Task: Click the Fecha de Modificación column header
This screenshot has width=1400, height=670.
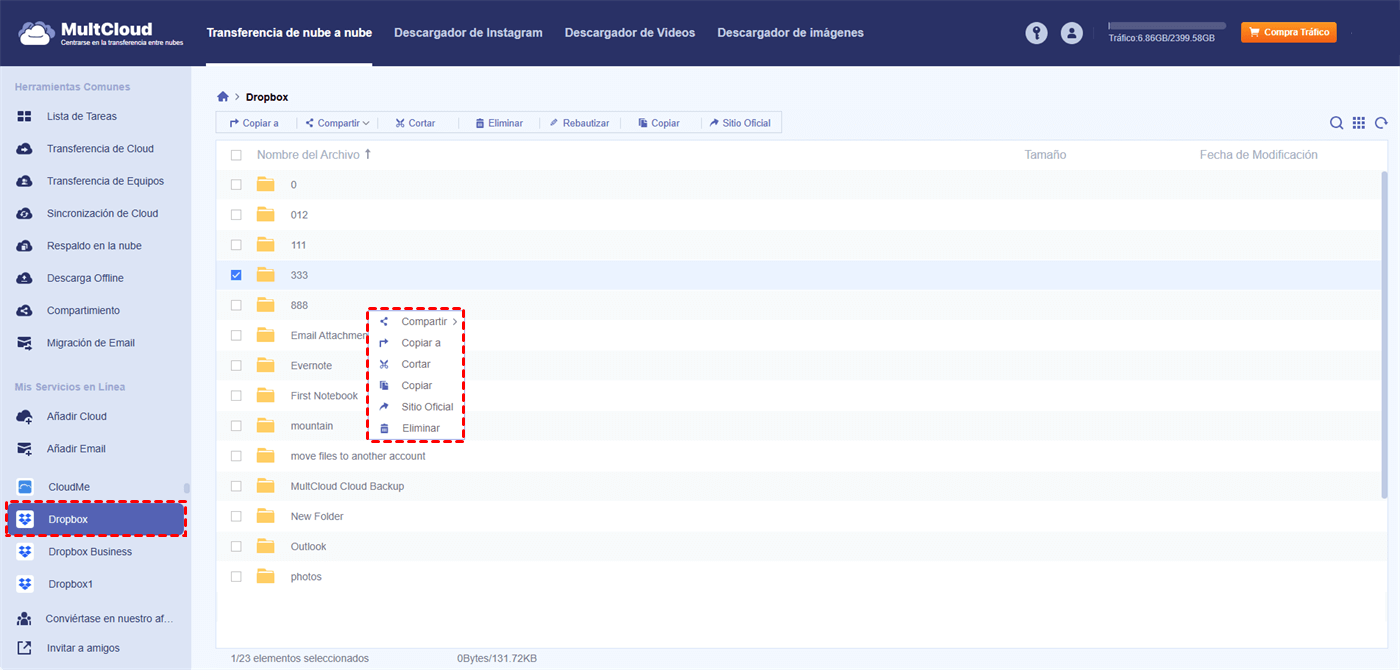Action: tap(1259, 155)
